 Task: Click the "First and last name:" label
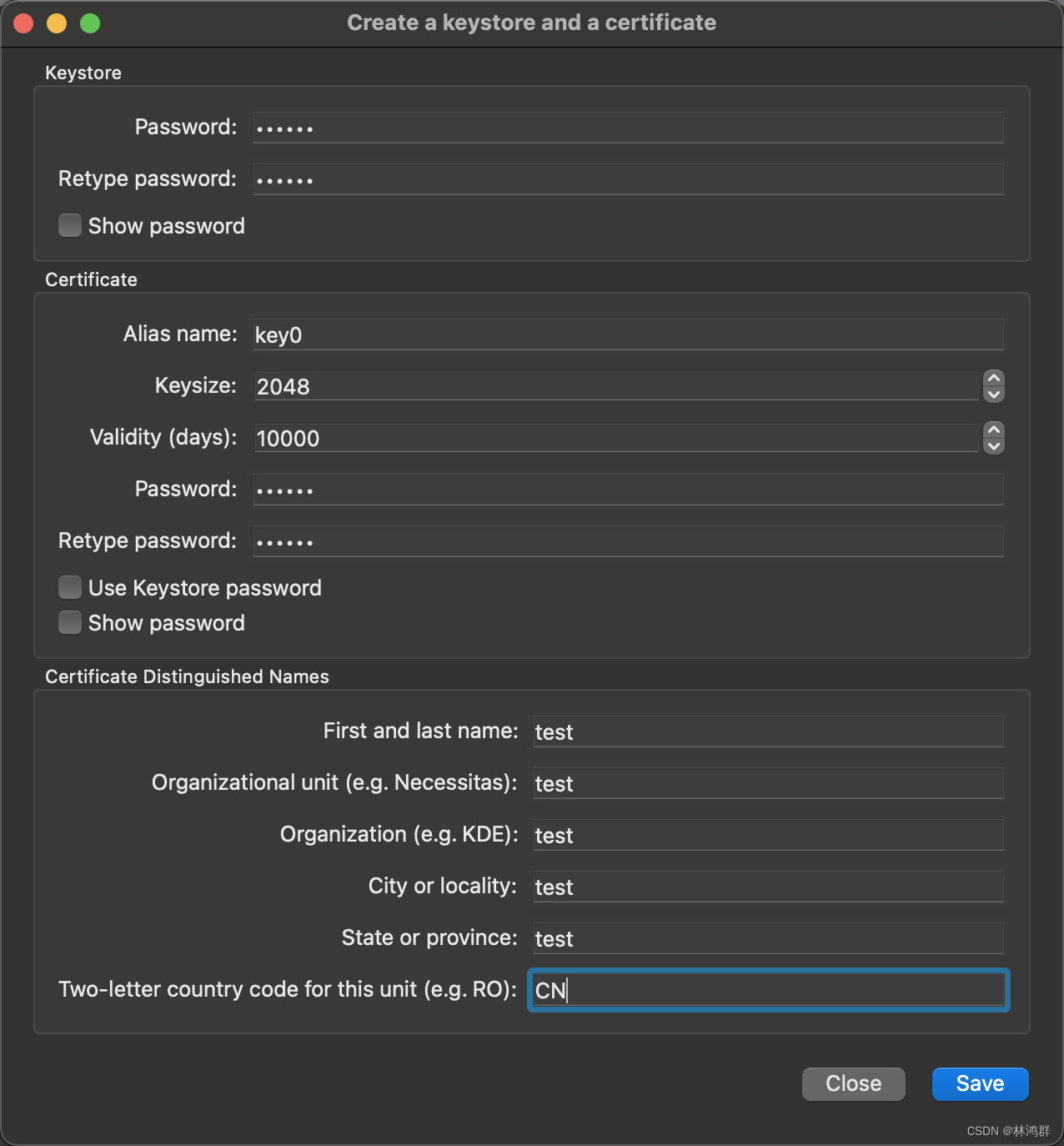pyautogui.click(x=421, y=731)
